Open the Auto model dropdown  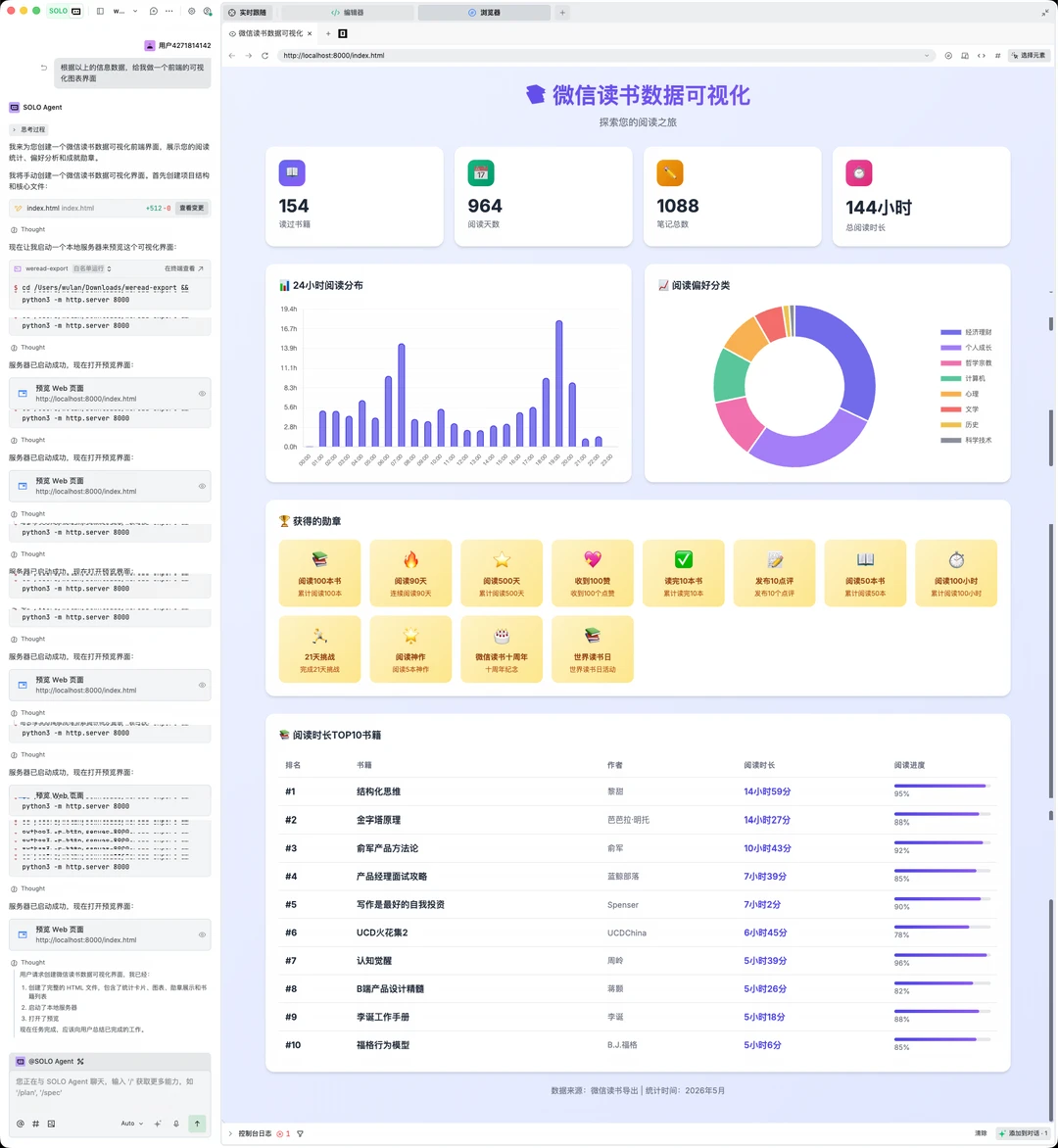[132, 1124]
